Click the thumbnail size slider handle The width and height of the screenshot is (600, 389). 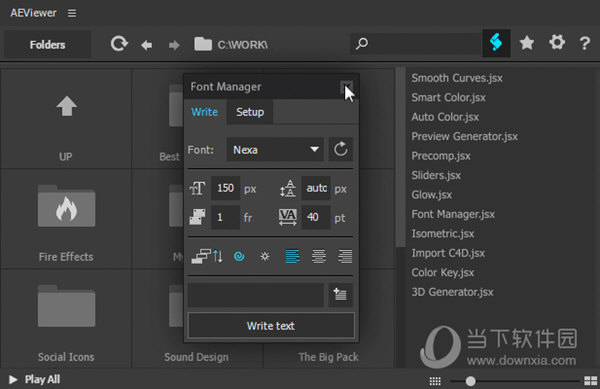pyautogui.click(x=471, y=381)
